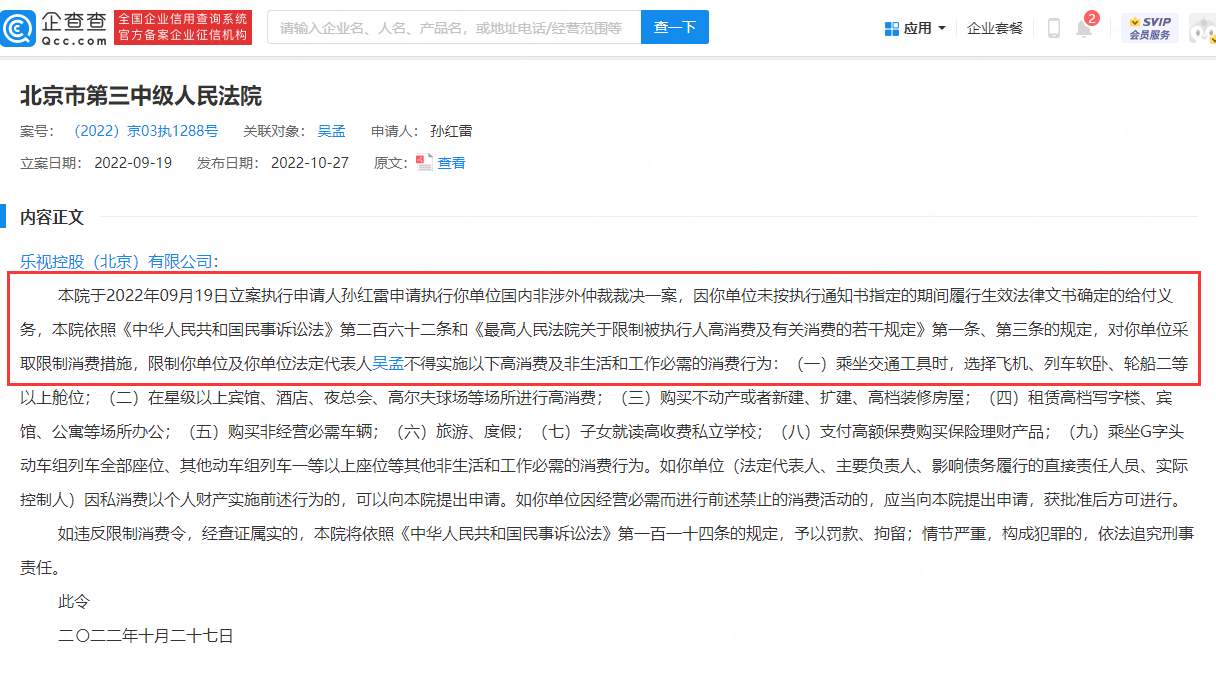
Task: Open the Qcc.com logo homepage
Action: 55,28
